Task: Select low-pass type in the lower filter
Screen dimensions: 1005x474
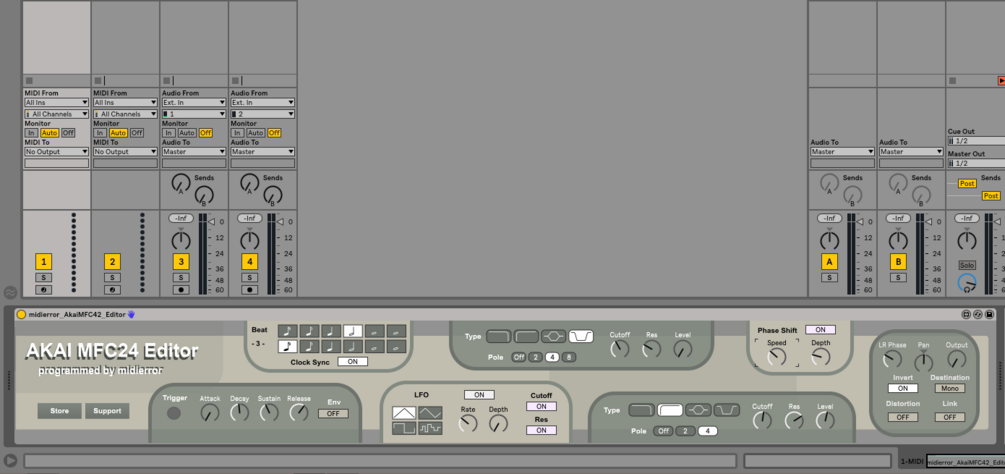Action: pyautogui.click(x=642, y=410)
